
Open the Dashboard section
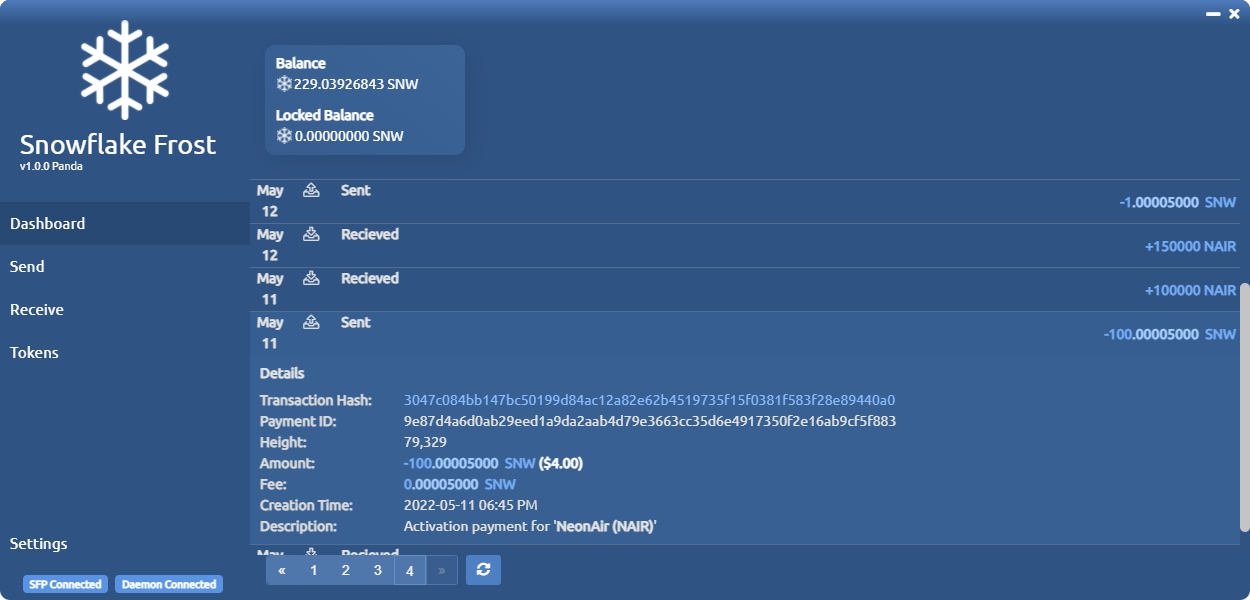pos(125,224)
